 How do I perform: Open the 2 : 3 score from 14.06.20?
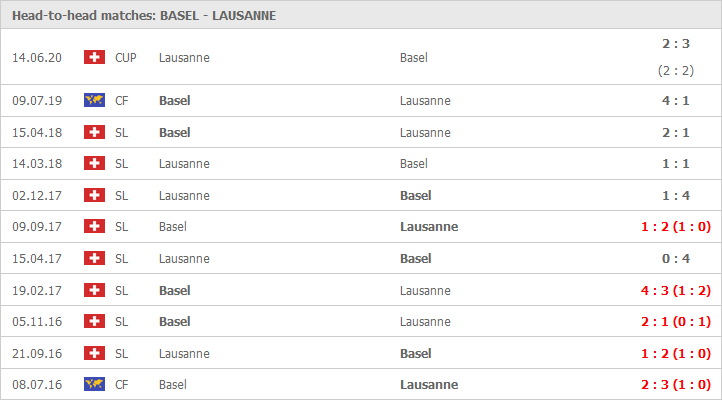pos(675,44)
